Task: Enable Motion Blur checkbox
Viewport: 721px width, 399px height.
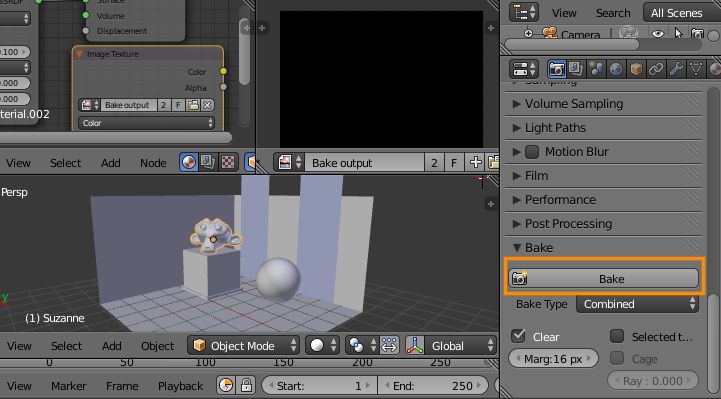Action: tap(532, 151)
